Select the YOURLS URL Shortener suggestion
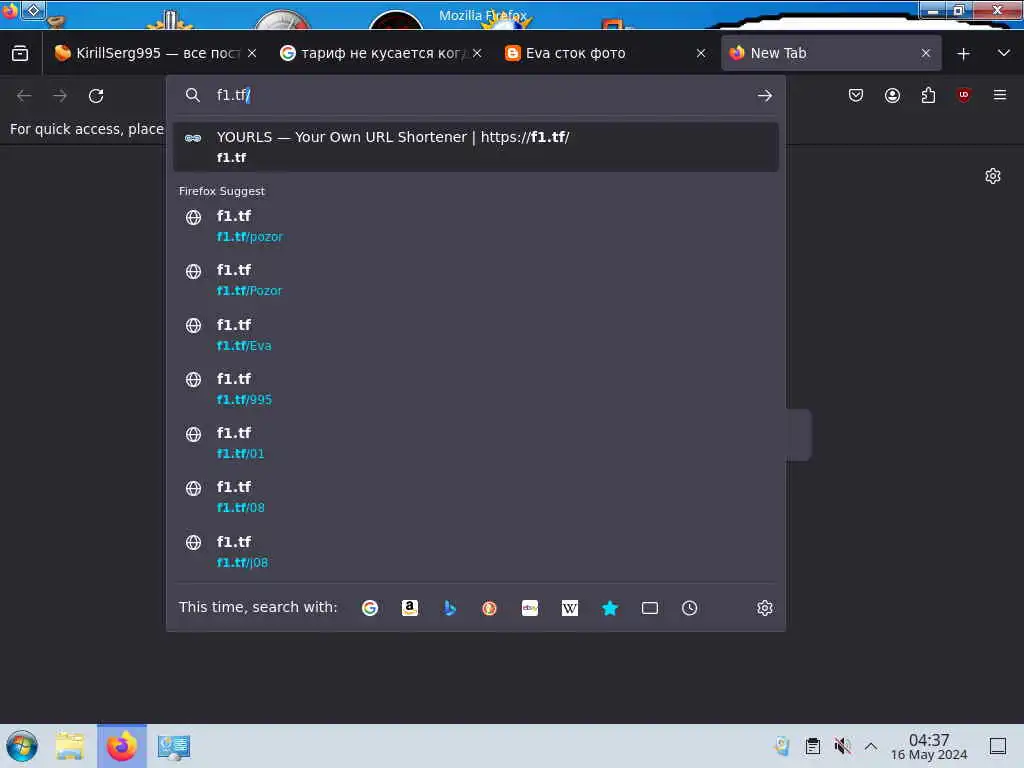1024x768 pixels. 475,147
